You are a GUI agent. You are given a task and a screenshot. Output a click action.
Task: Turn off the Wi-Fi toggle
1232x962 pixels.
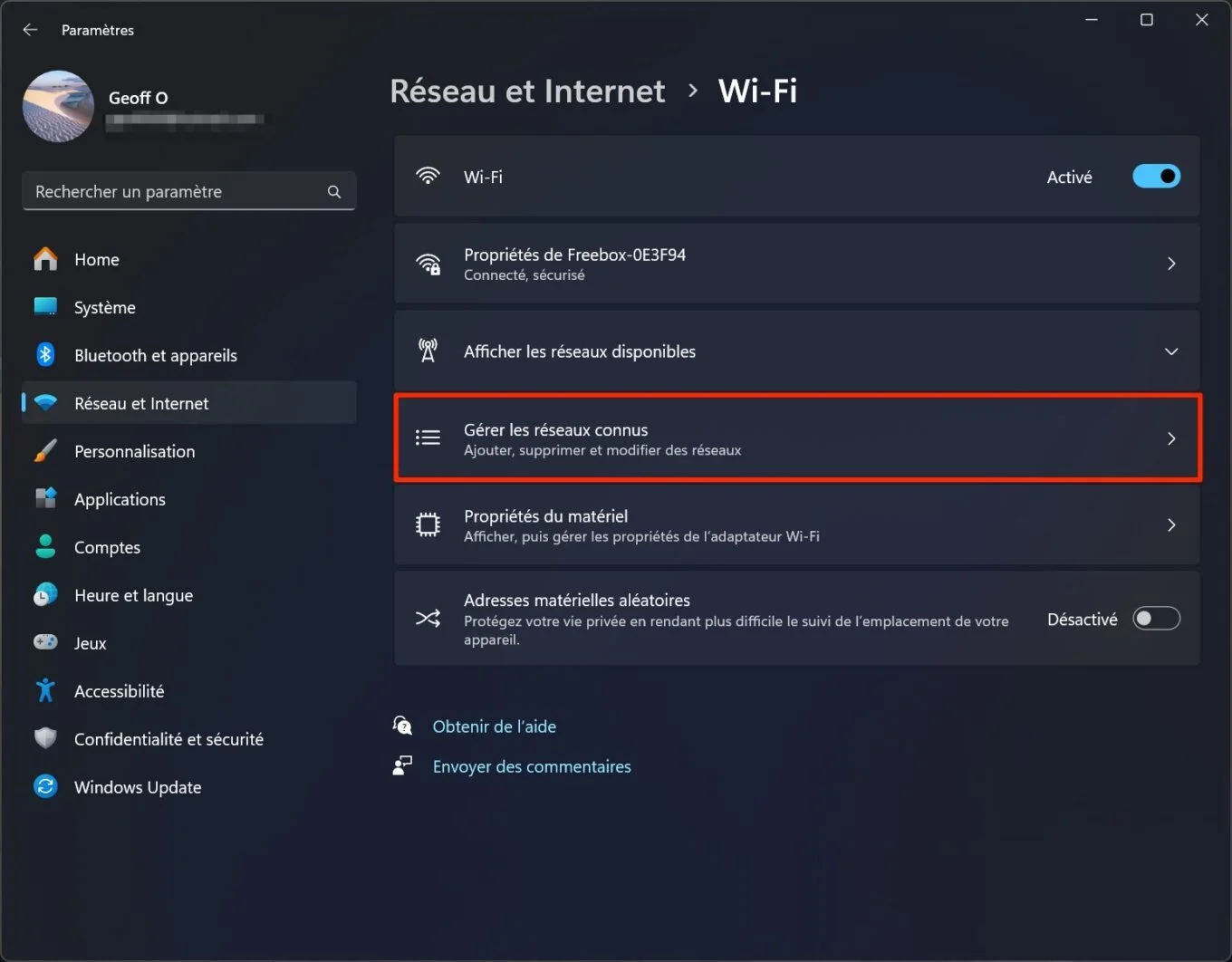coord(1157,177)
